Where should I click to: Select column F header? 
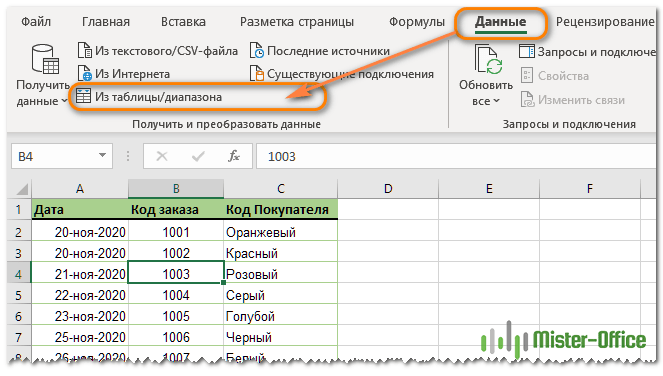click(x=590, y=189)
